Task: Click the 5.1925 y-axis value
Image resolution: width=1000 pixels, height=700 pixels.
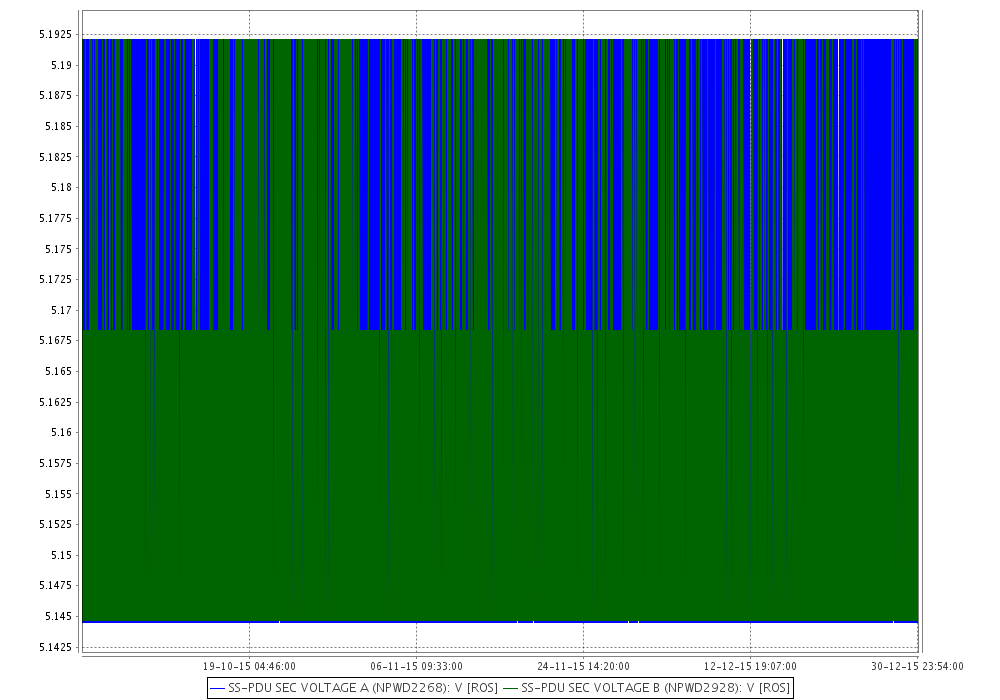Action: (55, 34)
